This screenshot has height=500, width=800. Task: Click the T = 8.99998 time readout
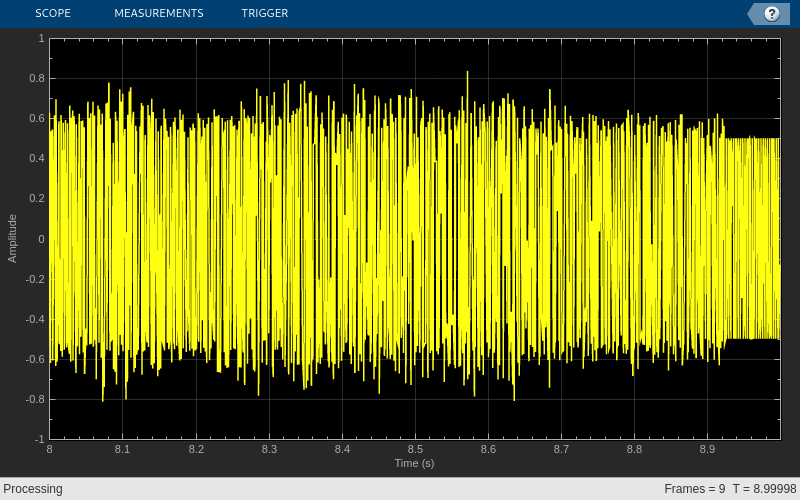click(764, 489)
